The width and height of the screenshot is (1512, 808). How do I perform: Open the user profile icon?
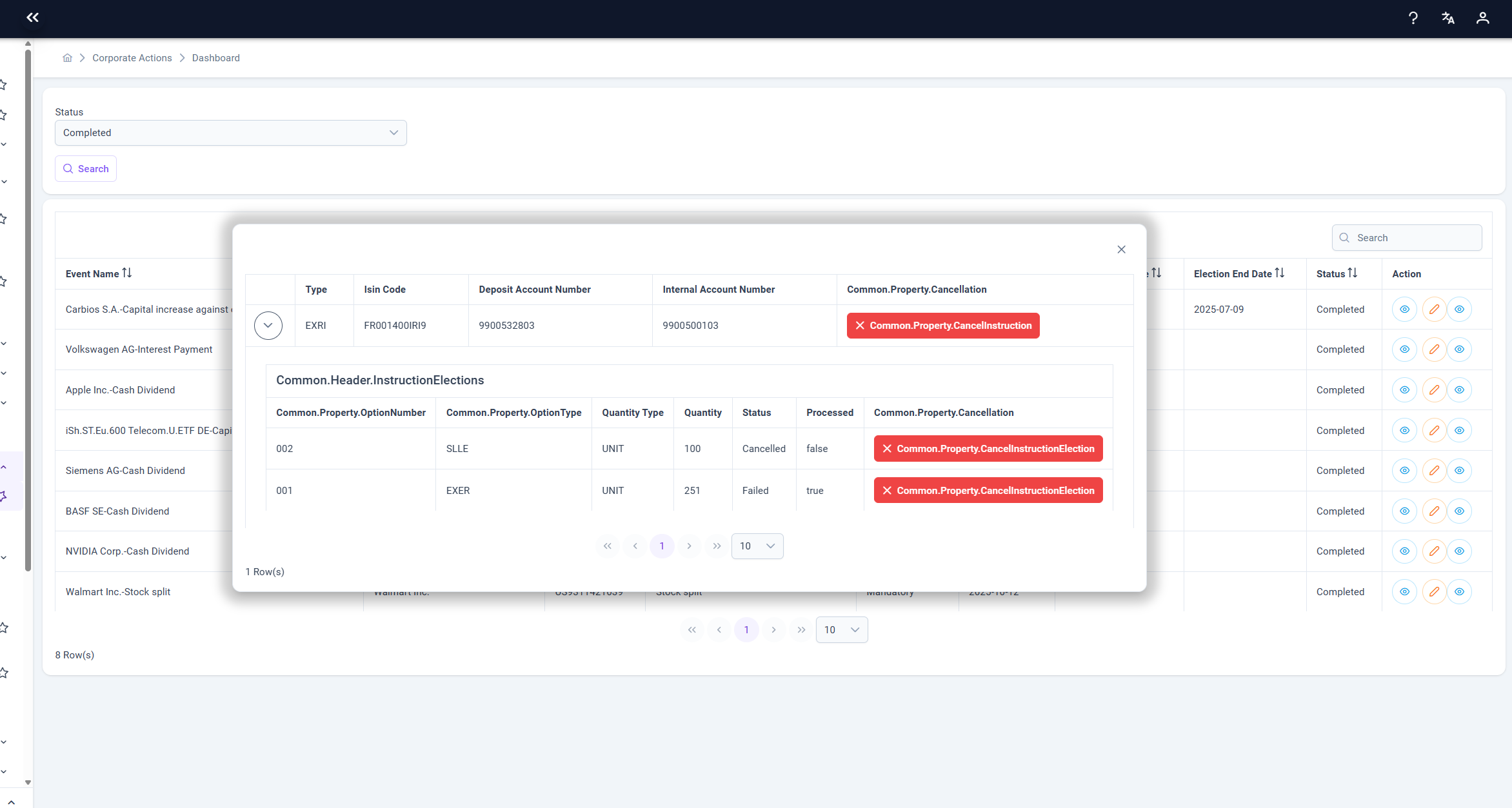[1483, 18]
